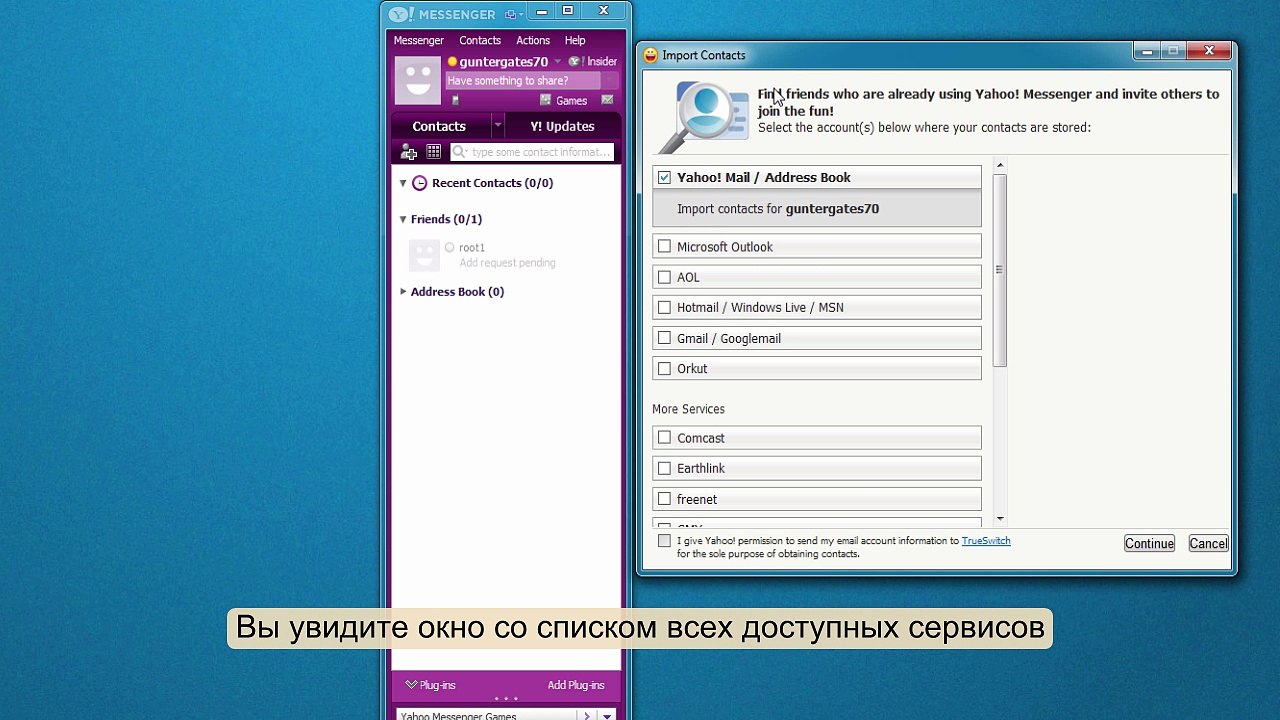The image size is (1280, 720).
Task: Open the Messenger menu
Action: click(x=418, y=41)
